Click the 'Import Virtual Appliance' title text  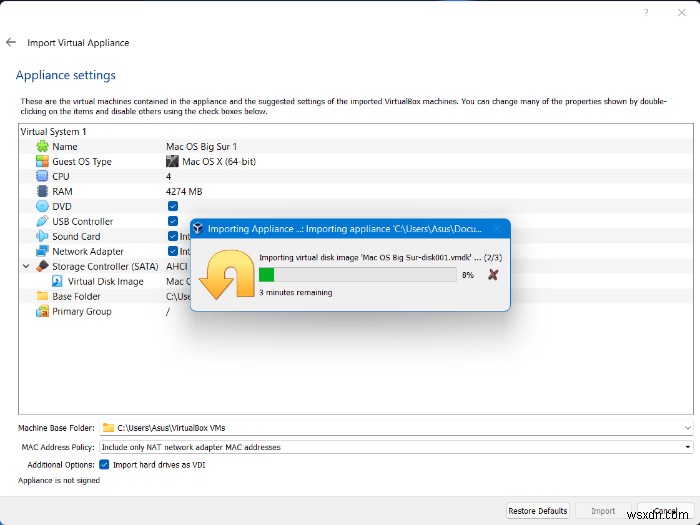click(78, 42)
